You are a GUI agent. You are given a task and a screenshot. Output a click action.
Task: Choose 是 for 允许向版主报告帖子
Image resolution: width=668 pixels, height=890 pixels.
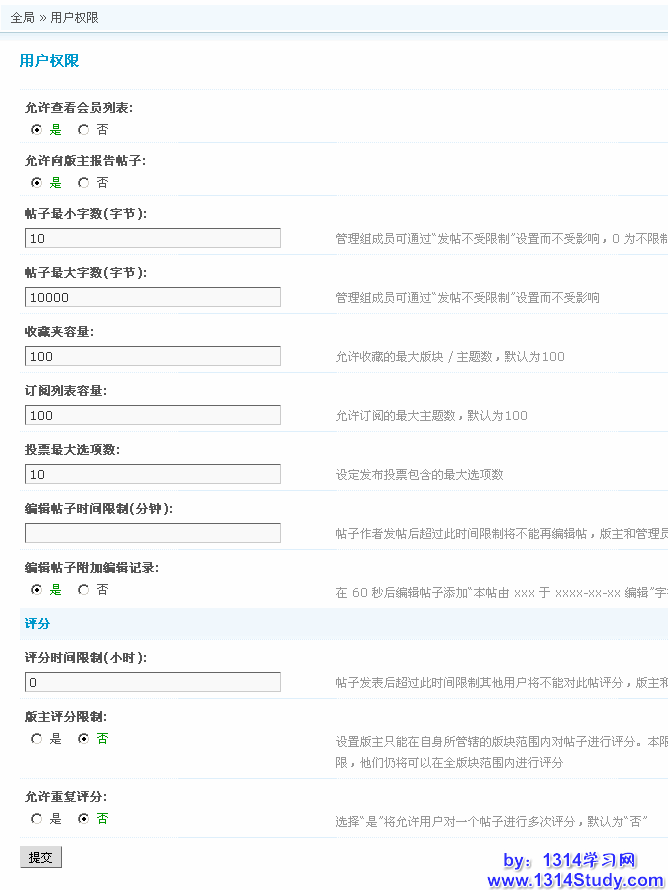coord(37,183)
